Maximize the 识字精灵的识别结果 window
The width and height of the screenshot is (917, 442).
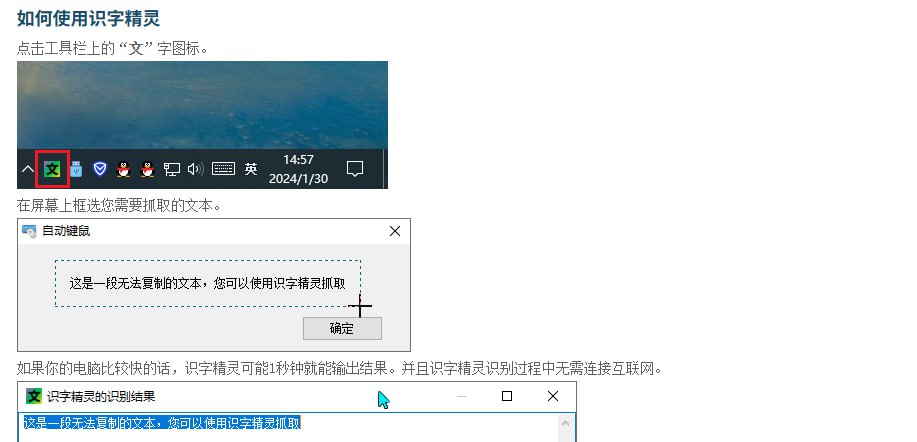(507, 396)
